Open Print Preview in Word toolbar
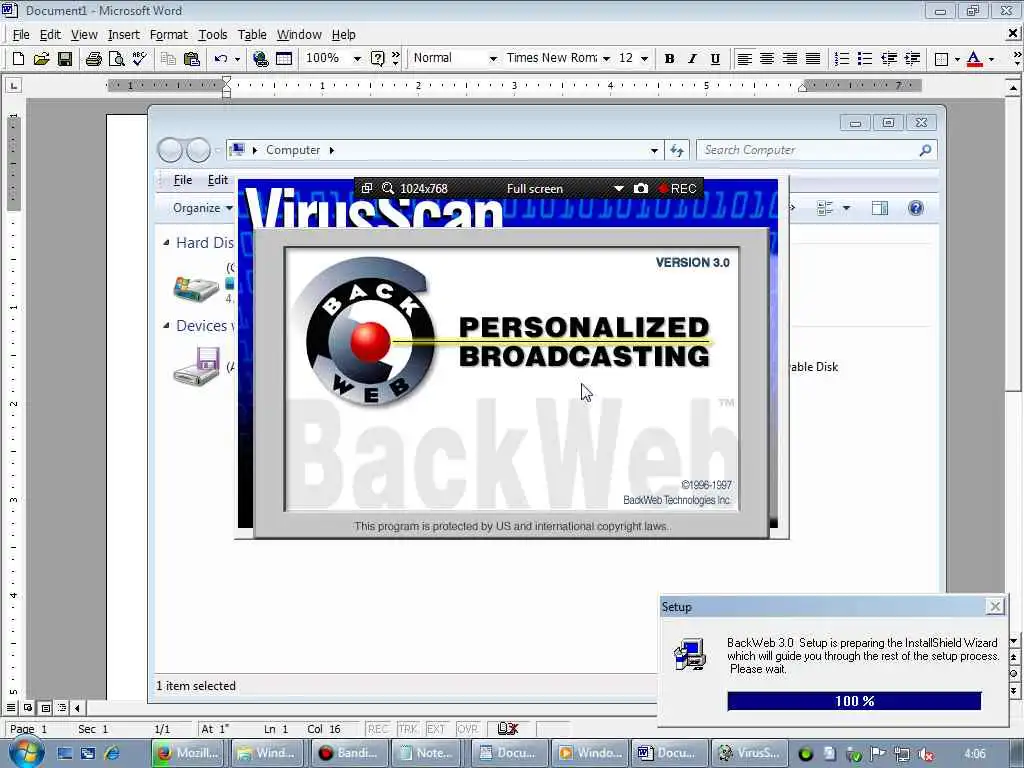The image size is (1024, 768). pyautogui.click(x=116, y=59)
